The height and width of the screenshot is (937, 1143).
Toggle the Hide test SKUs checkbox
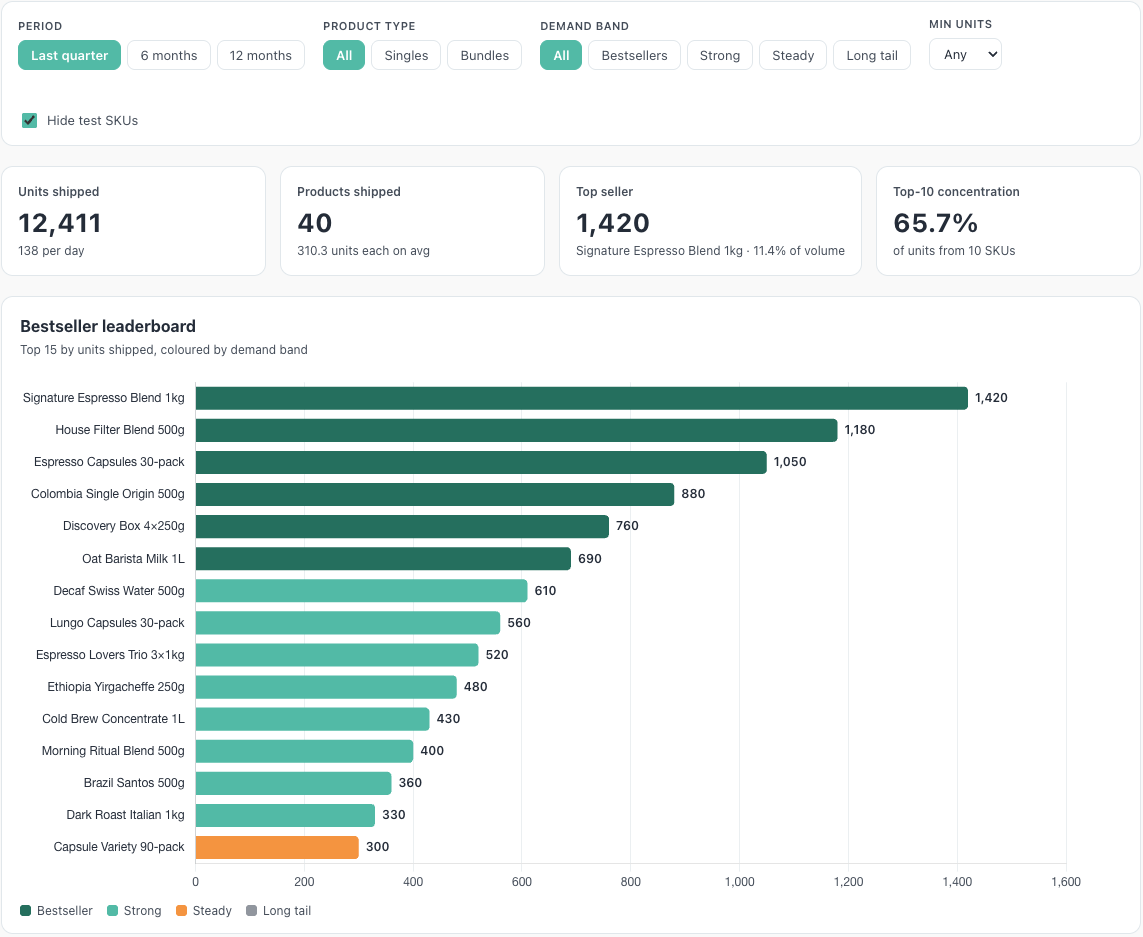[29, 120]
